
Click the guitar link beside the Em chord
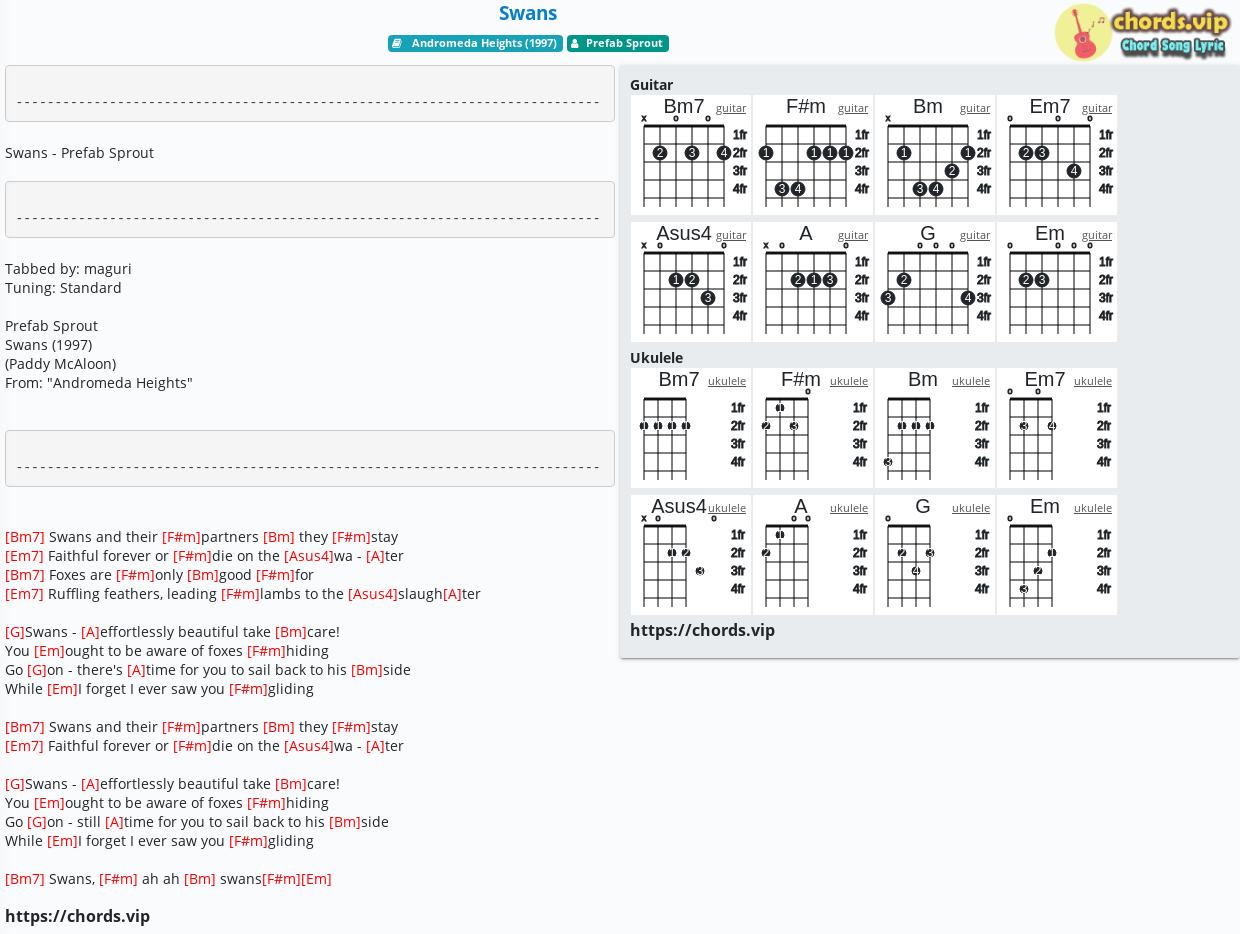[x=1097, y=235]
